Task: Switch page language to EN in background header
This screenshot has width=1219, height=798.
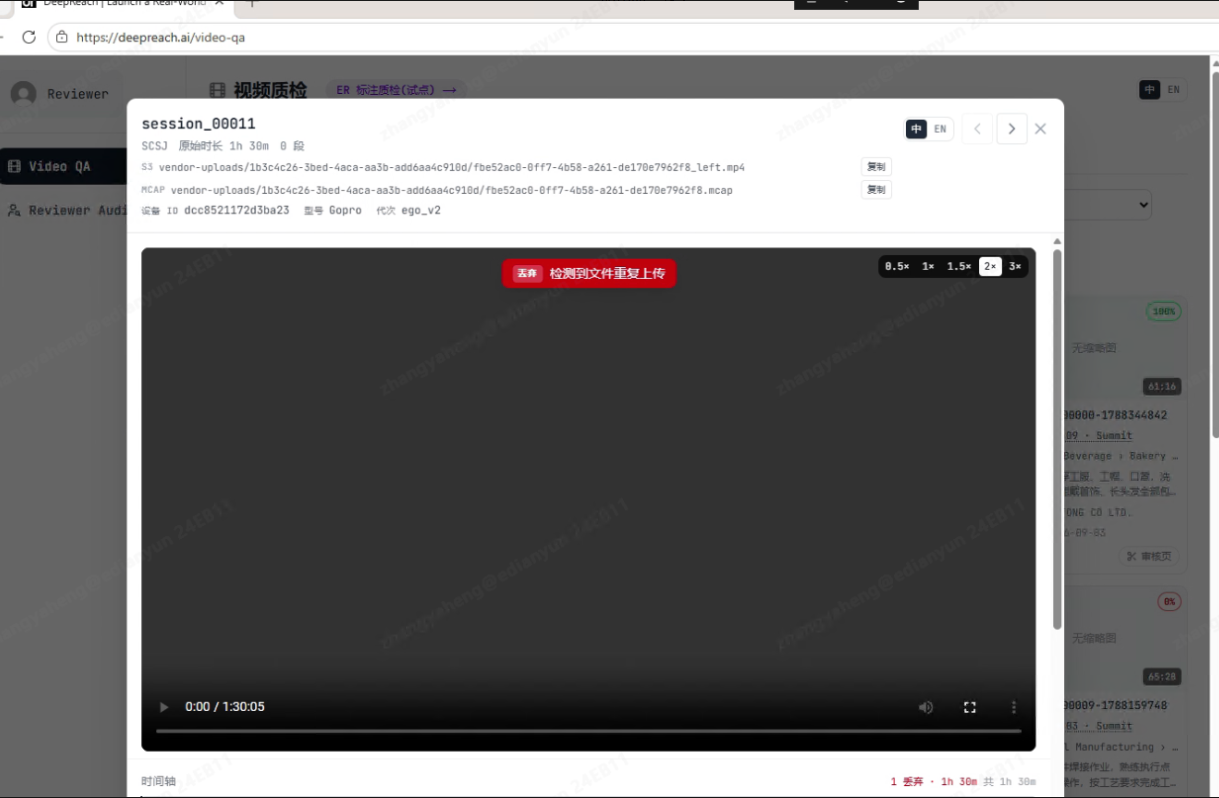Action: [x=1174, y=90]
